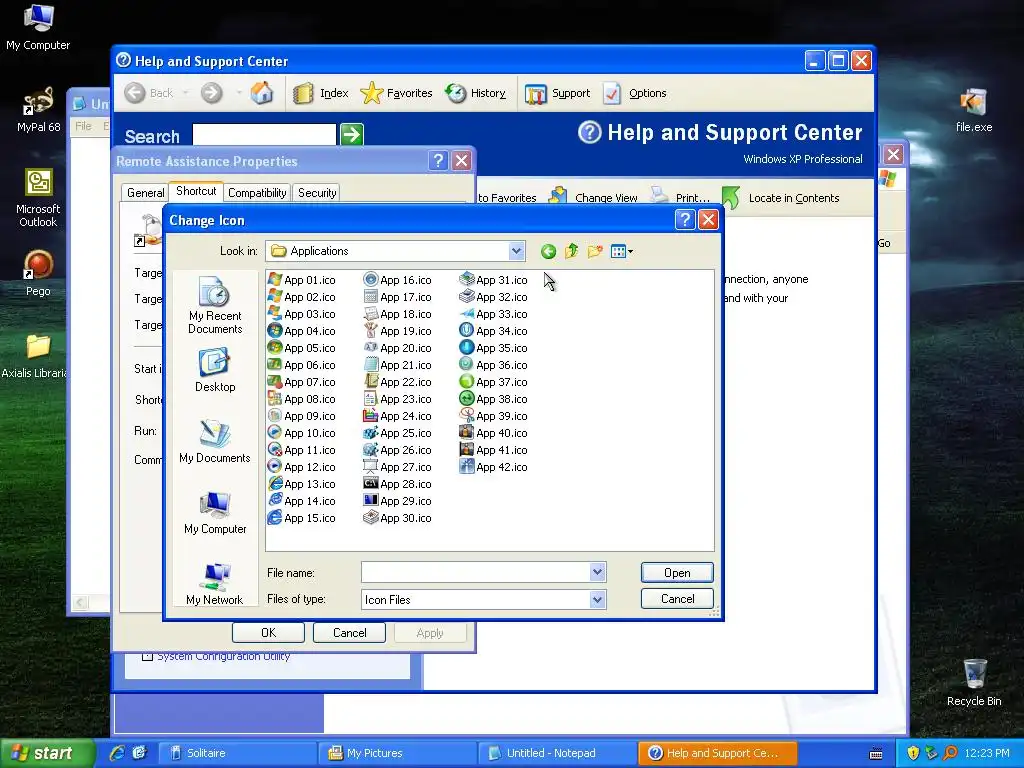The image size is (1024, 768).
Task: Choose App 40.ico from the list
Action: tap(494, 433)
